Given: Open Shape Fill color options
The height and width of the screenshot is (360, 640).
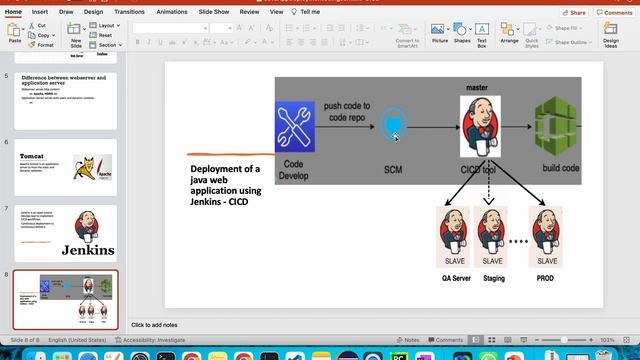Looking at the screenshot, I should click(564, 28).
